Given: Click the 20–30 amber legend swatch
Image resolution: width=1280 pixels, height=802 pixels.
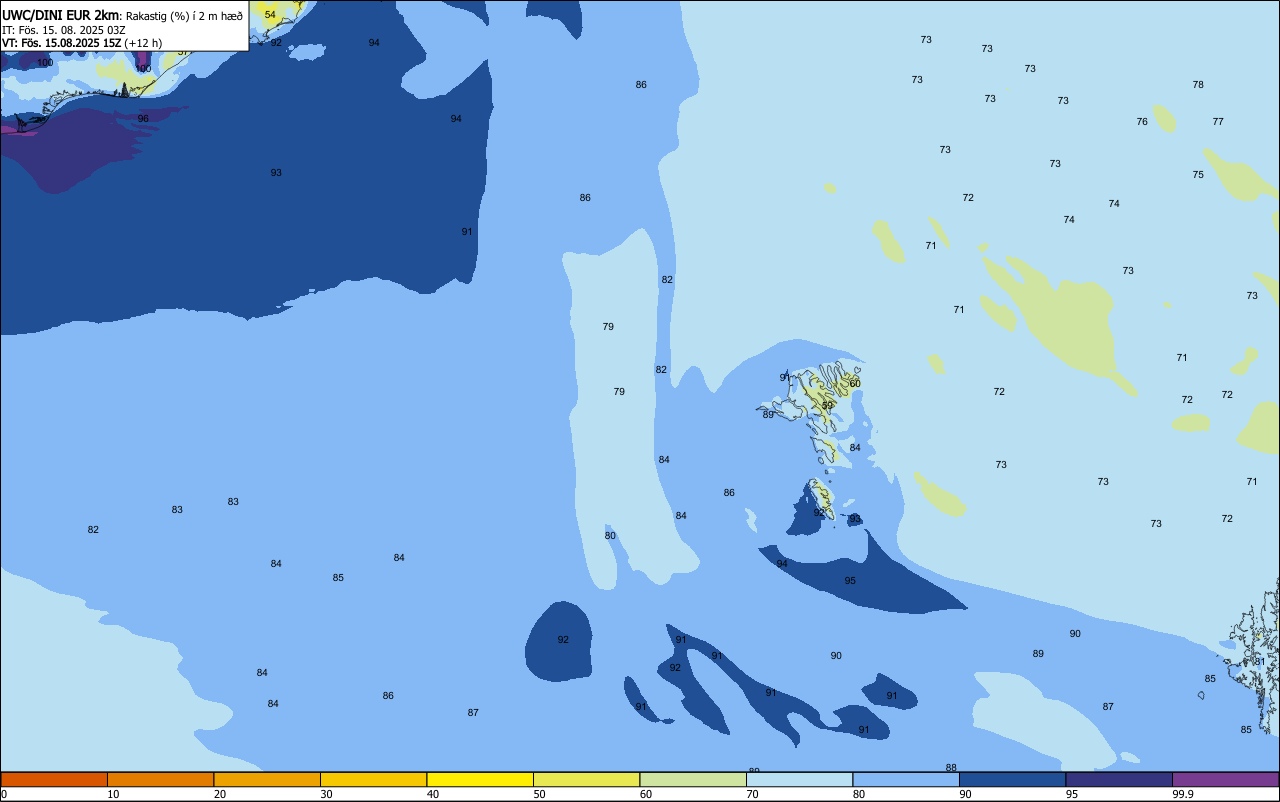Looking at the screenshot, I should 267,779.
